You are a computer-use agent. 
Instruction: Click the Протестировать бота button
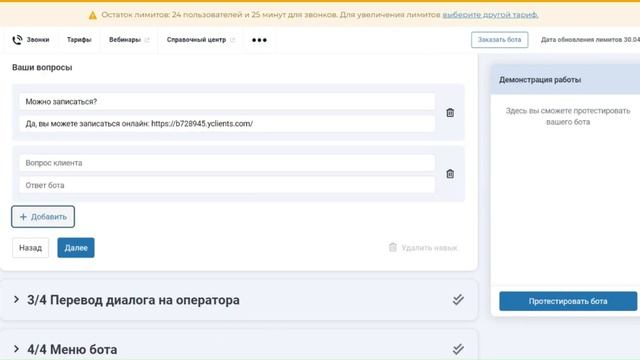pos(568,301)
